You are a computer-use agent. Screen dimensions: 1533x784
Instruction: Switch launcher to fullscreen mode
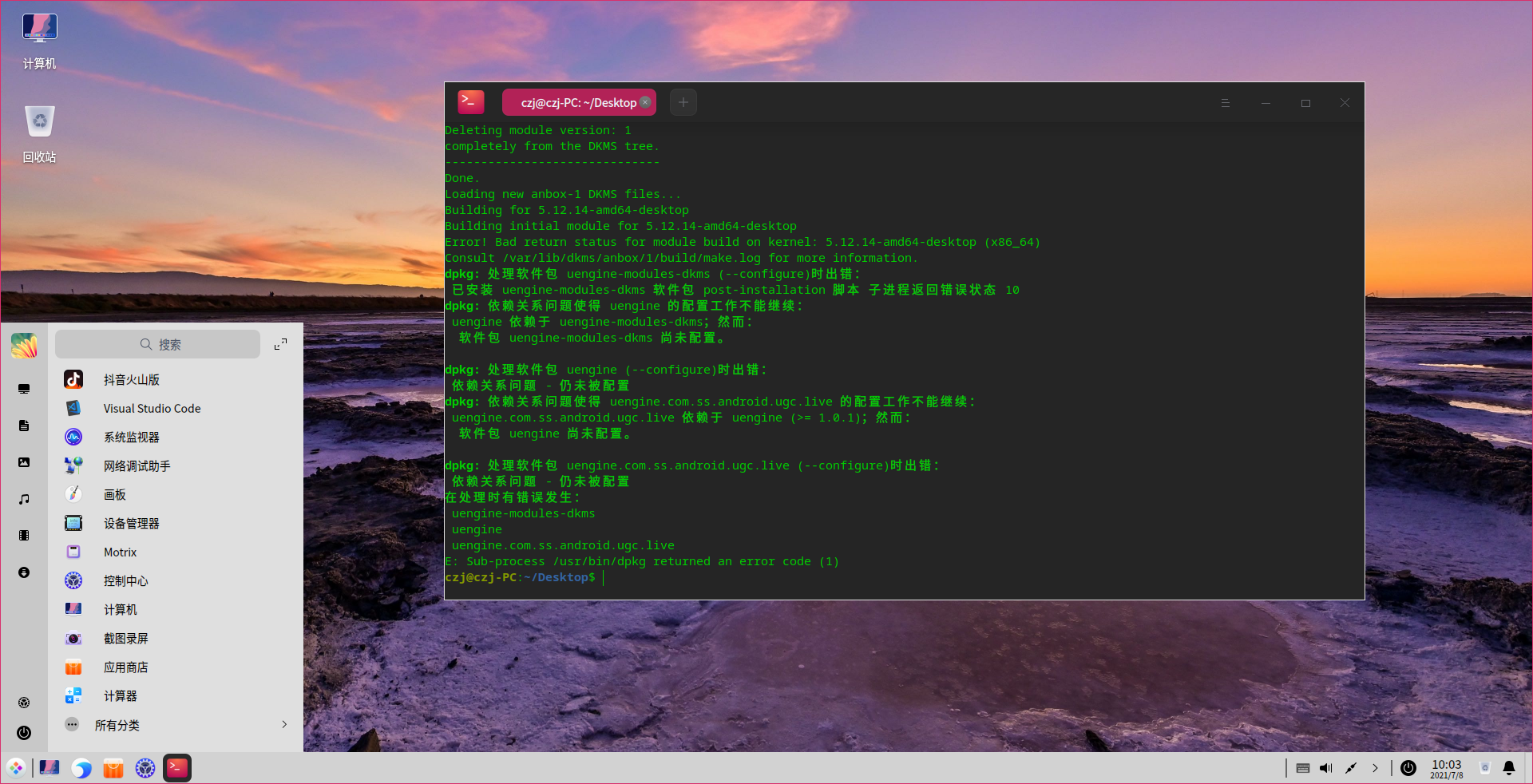coord(280,344)
